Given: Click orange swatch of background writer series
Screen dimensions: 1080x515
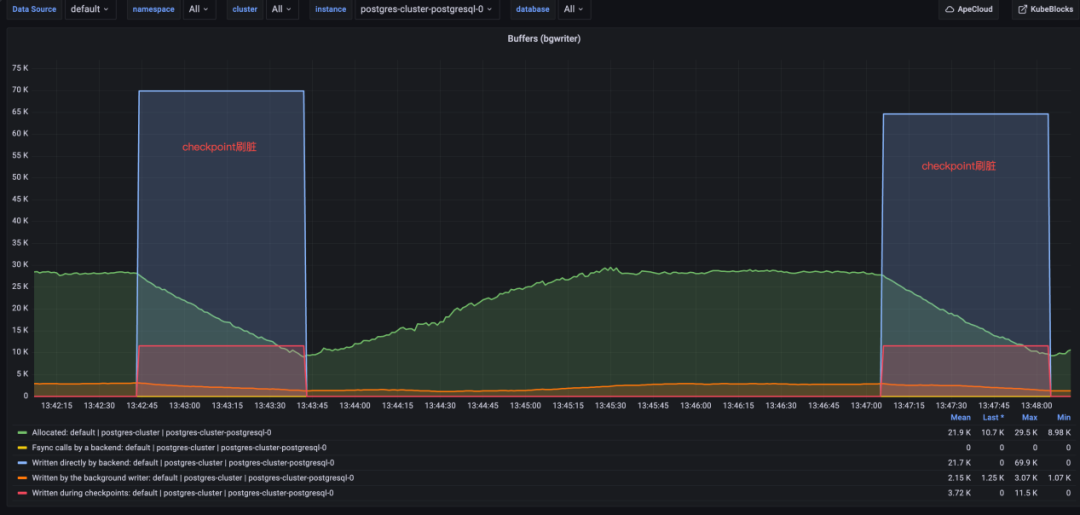Looking at the screenshot, I should coord(22,478).
